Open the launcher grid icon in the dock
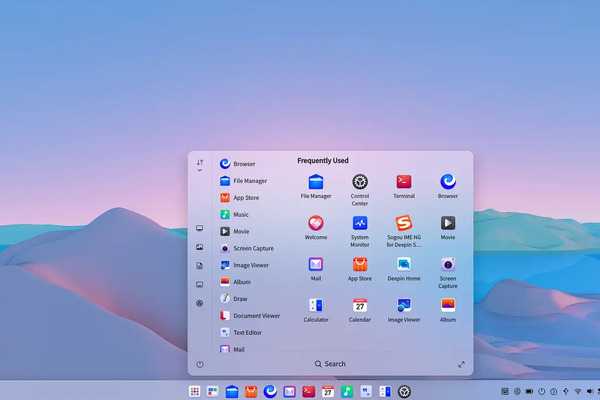Viewport: 600px width, 400px height. [x=194, y=391]
